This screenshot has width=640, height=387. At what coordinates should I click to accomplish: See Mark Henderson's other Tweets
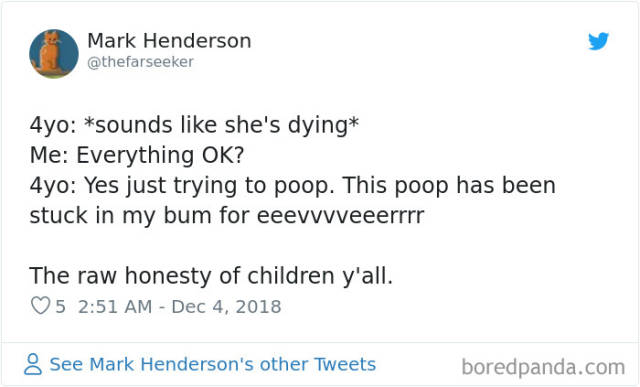tap(212, 364)
